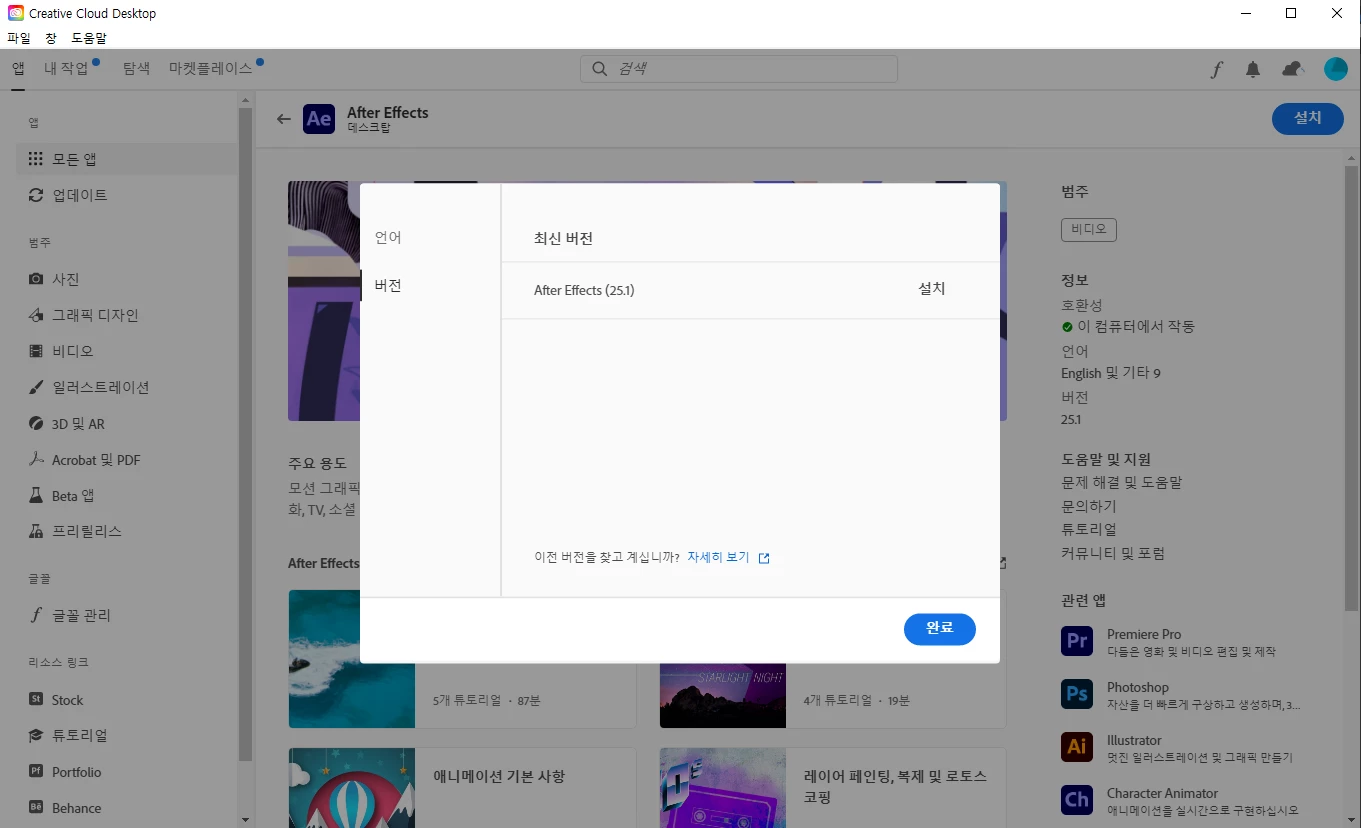Viewport: 1361px width, 828px height.
Task: Open the 파일 menu
Action: tap(18, 38)
